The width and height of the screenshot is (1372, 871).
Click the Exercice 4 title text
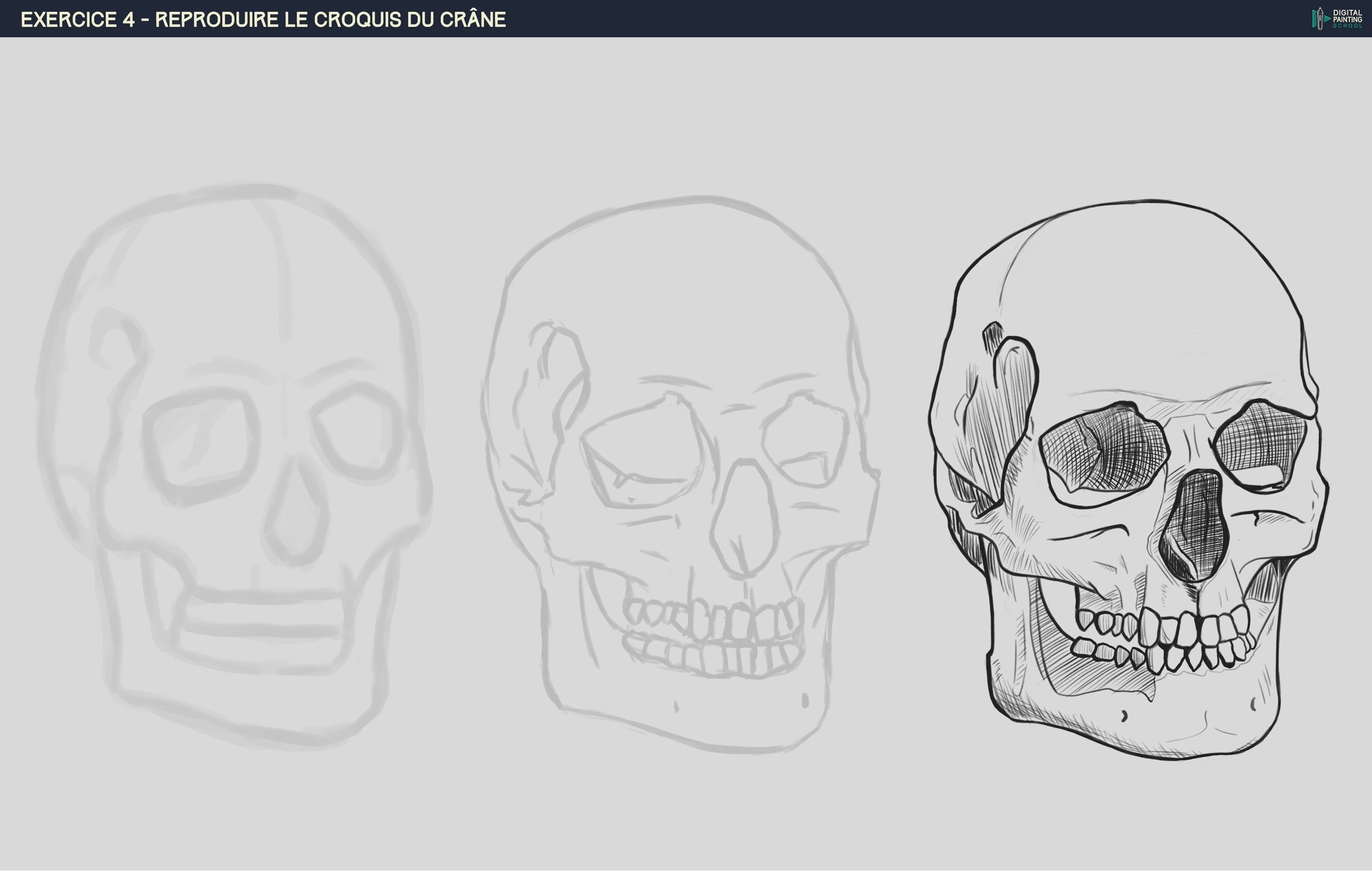point(263,19)
